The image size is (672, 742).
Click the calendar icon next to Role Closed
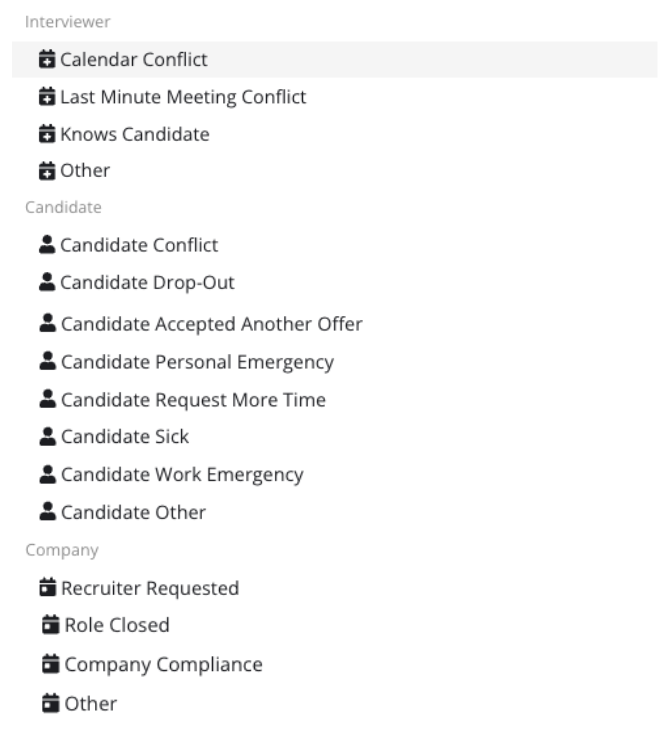pyautogui.click(x=51, y=625)
